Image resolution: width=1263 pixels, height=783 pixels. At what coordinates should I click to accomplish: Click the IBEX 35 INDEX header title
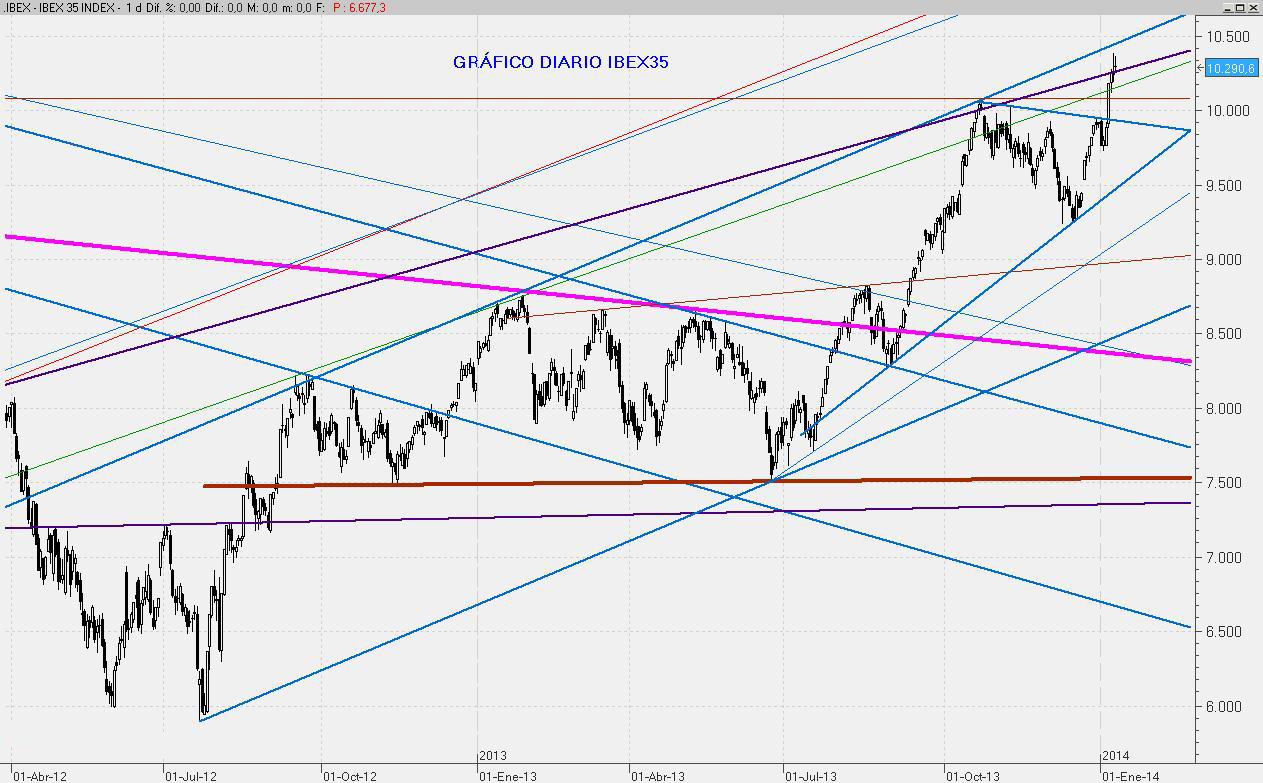coord(69,7)
